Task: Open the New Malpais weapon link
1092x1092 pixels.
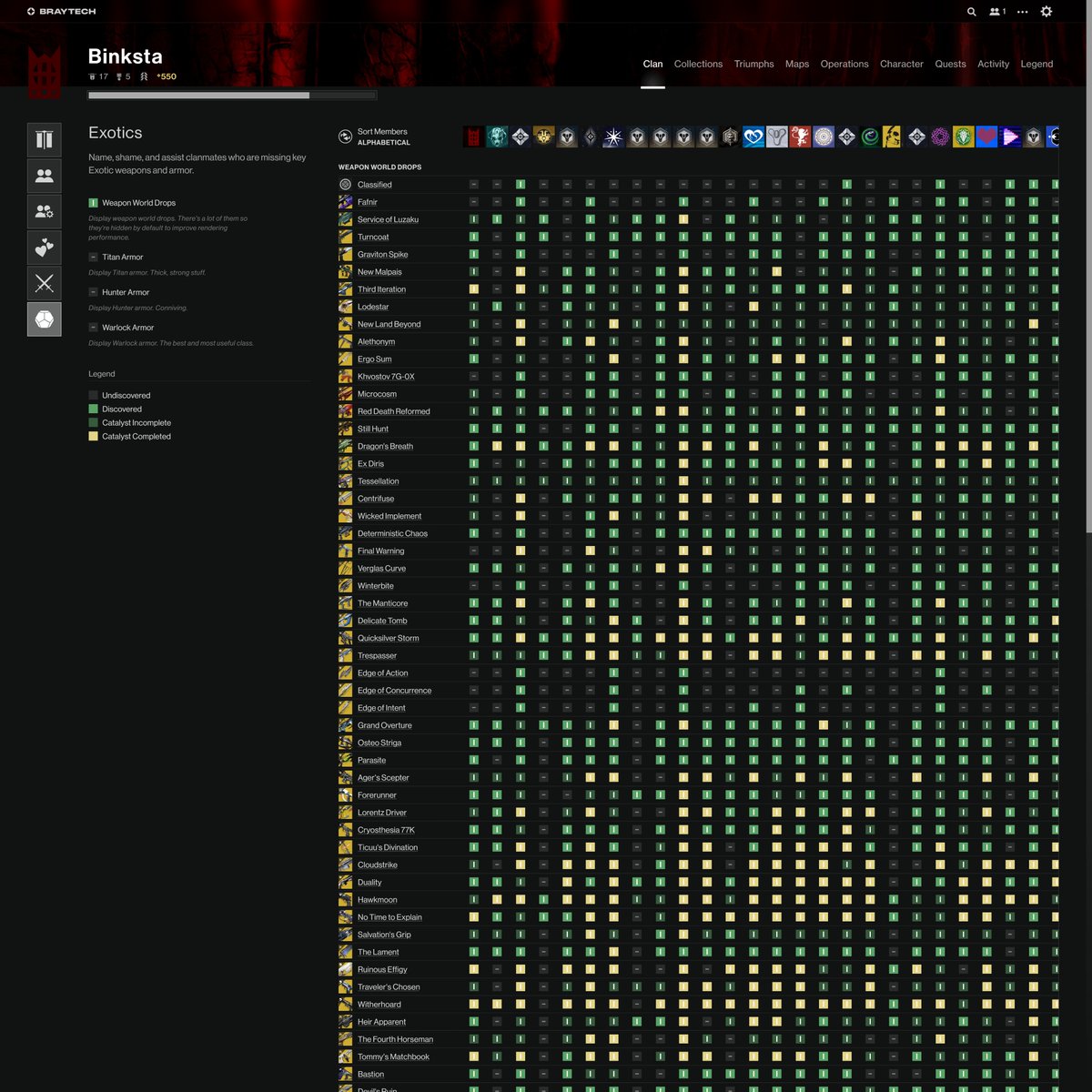Action: coord(379,272)
